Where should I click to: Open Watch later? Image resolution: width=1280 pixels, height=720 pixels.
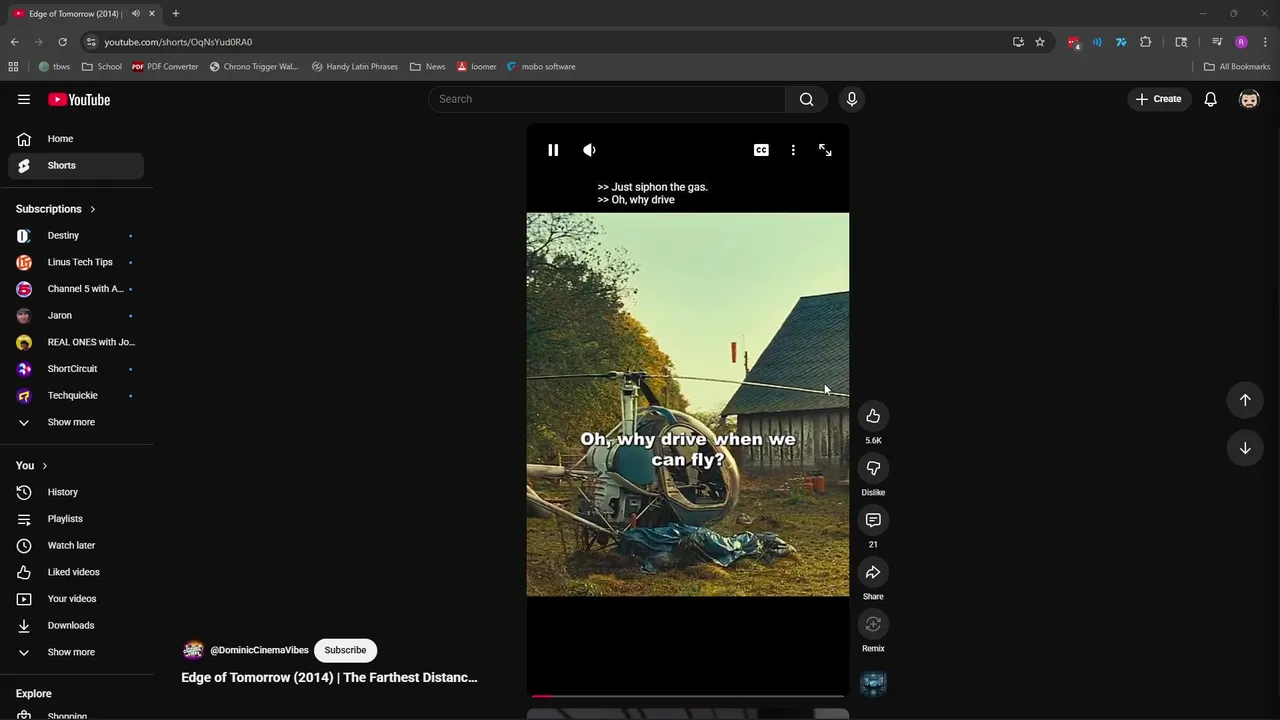coord(76,545)
